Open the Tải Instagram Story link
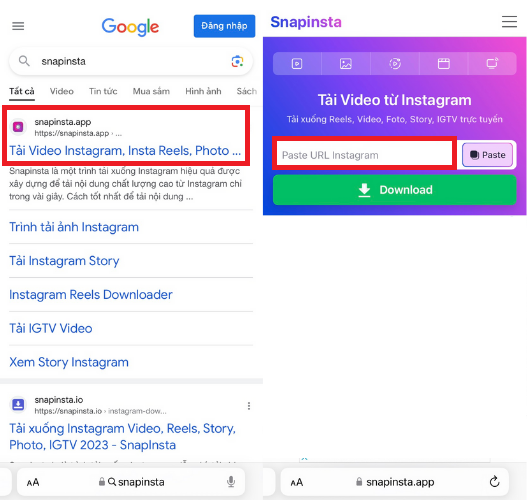The image size is (527, 500). 64,261
